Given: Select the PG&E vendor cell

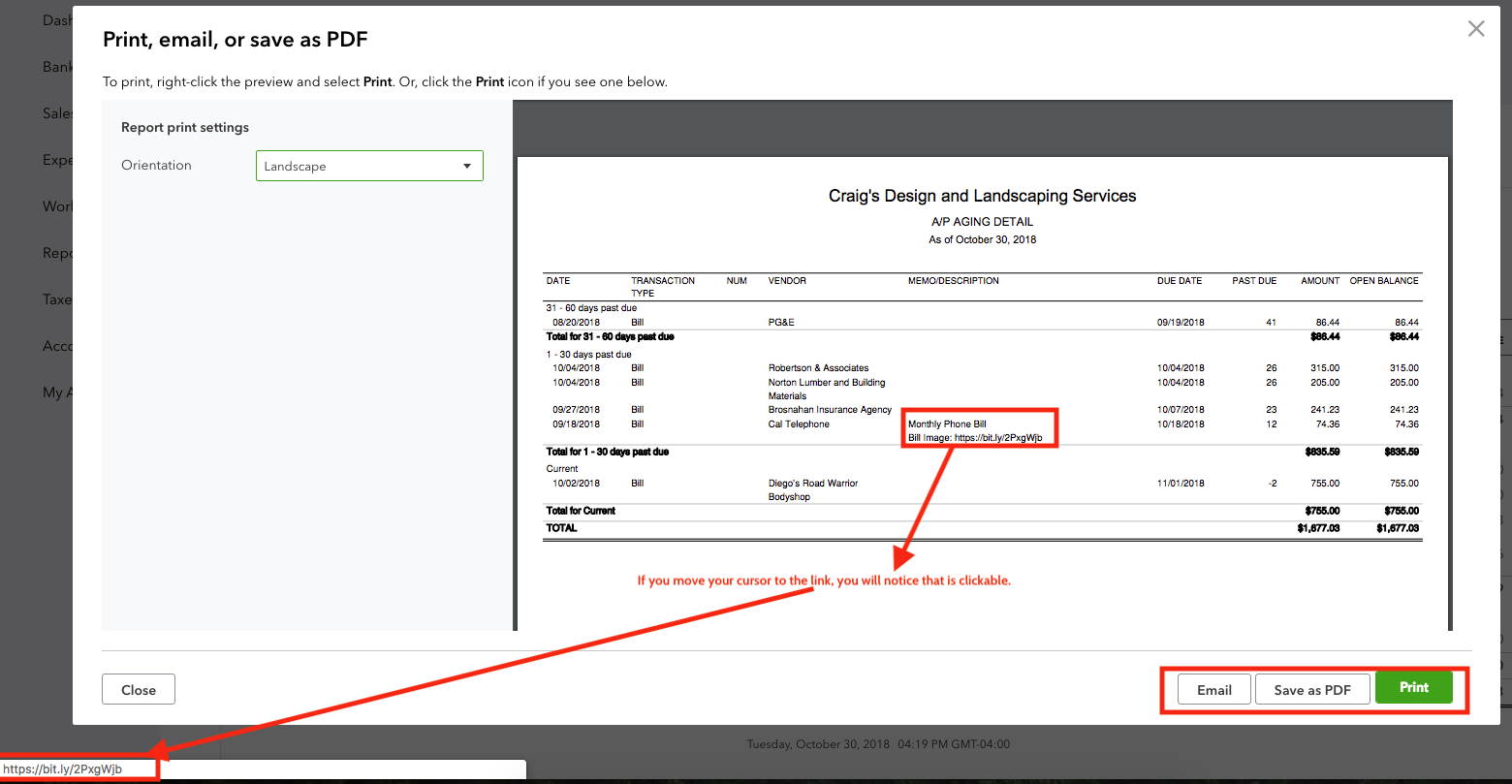Looking at the screenshot, I should [x=781, y=322].
